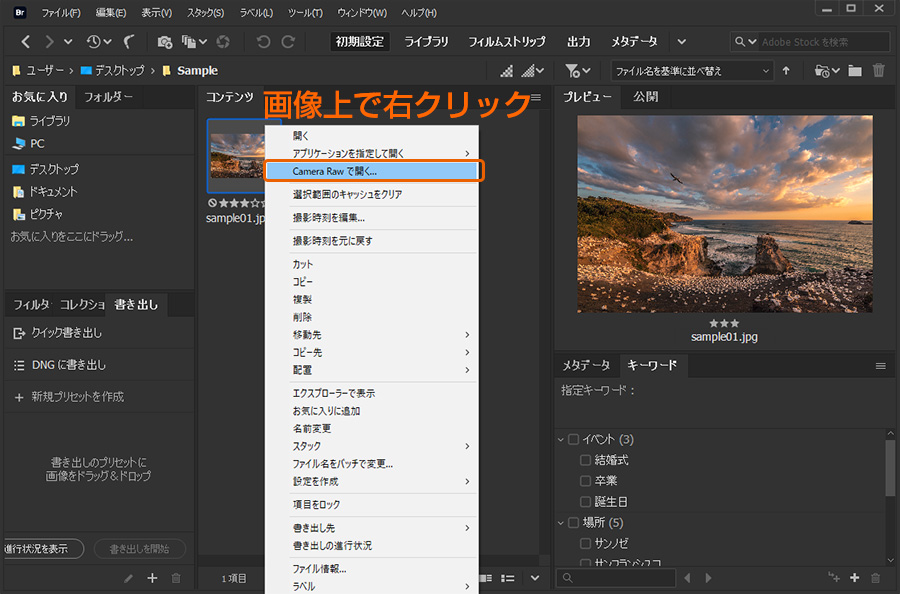900x594 pixels.
Task: Click the get photos from camera icon
Action: 165,41
